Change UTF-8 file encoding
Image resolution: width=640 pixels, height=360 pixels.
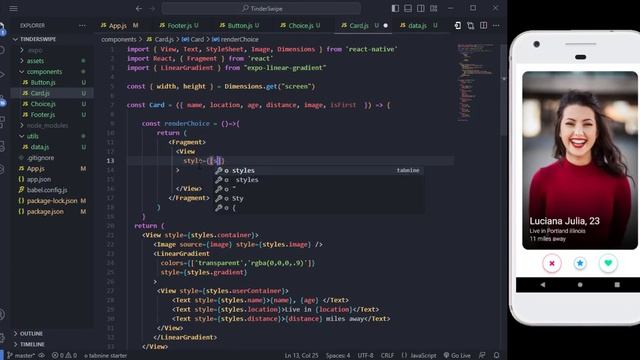click(365, 356)
